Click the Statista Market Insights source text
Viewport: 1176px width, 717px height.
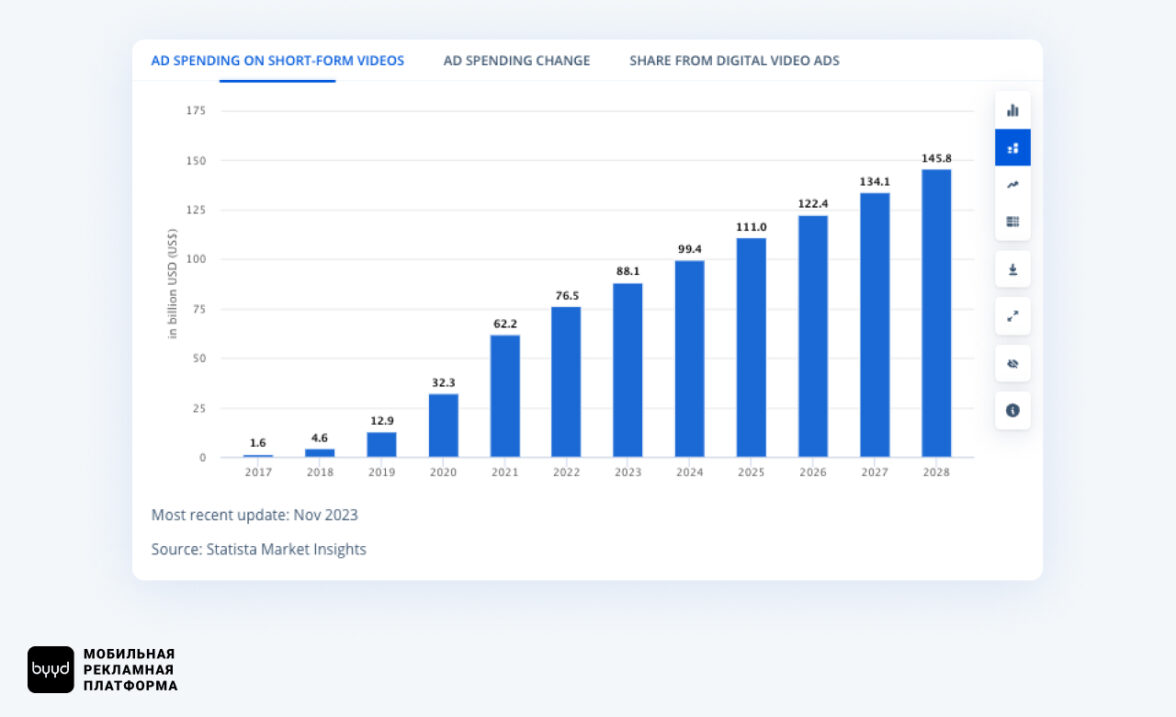point(258,549)
